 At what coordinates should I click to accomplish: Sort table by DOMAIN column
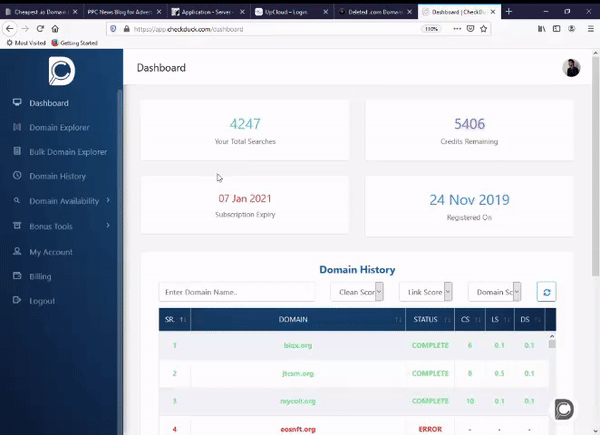tap(298, 319)
